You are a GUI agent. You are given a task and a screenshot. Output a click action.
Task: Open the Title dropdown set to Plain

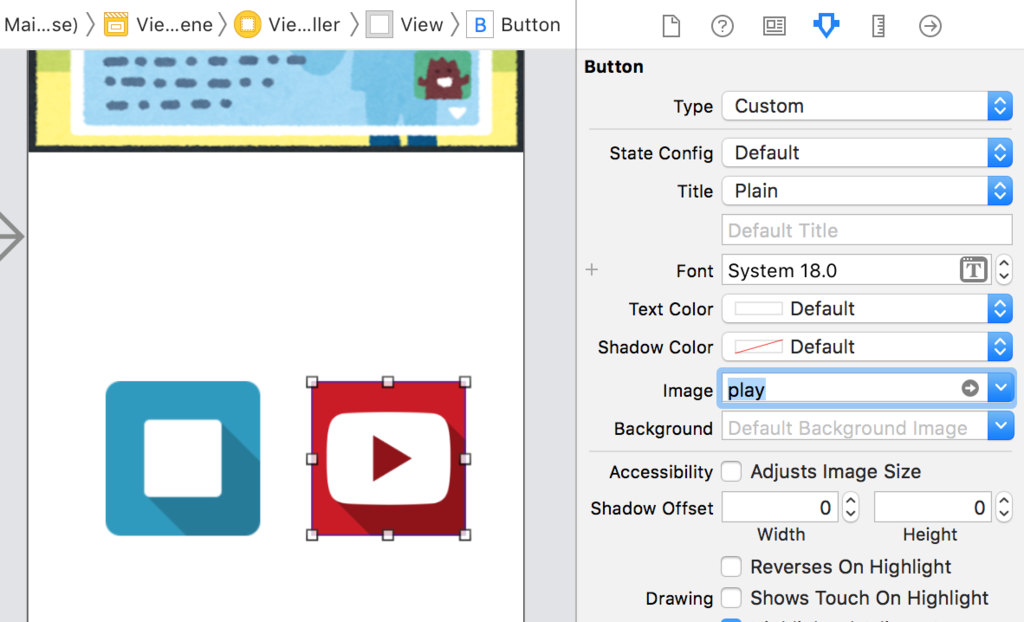(867, 191)
